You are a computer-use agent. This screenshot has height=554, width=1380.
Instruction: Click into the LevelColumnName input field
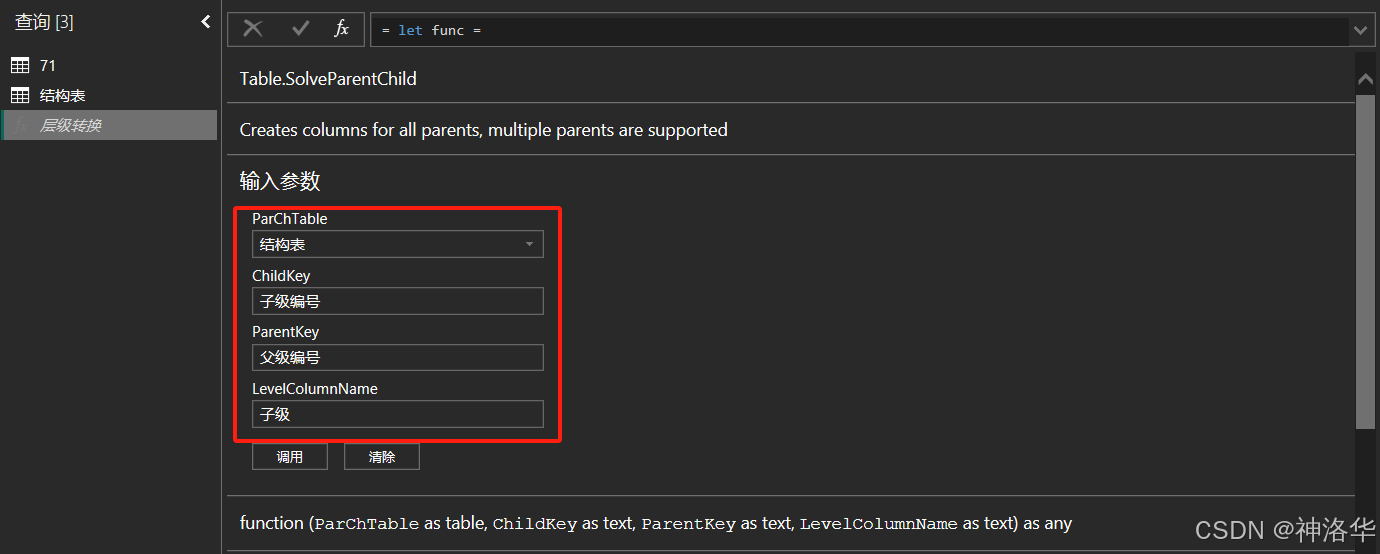(398, 414)
